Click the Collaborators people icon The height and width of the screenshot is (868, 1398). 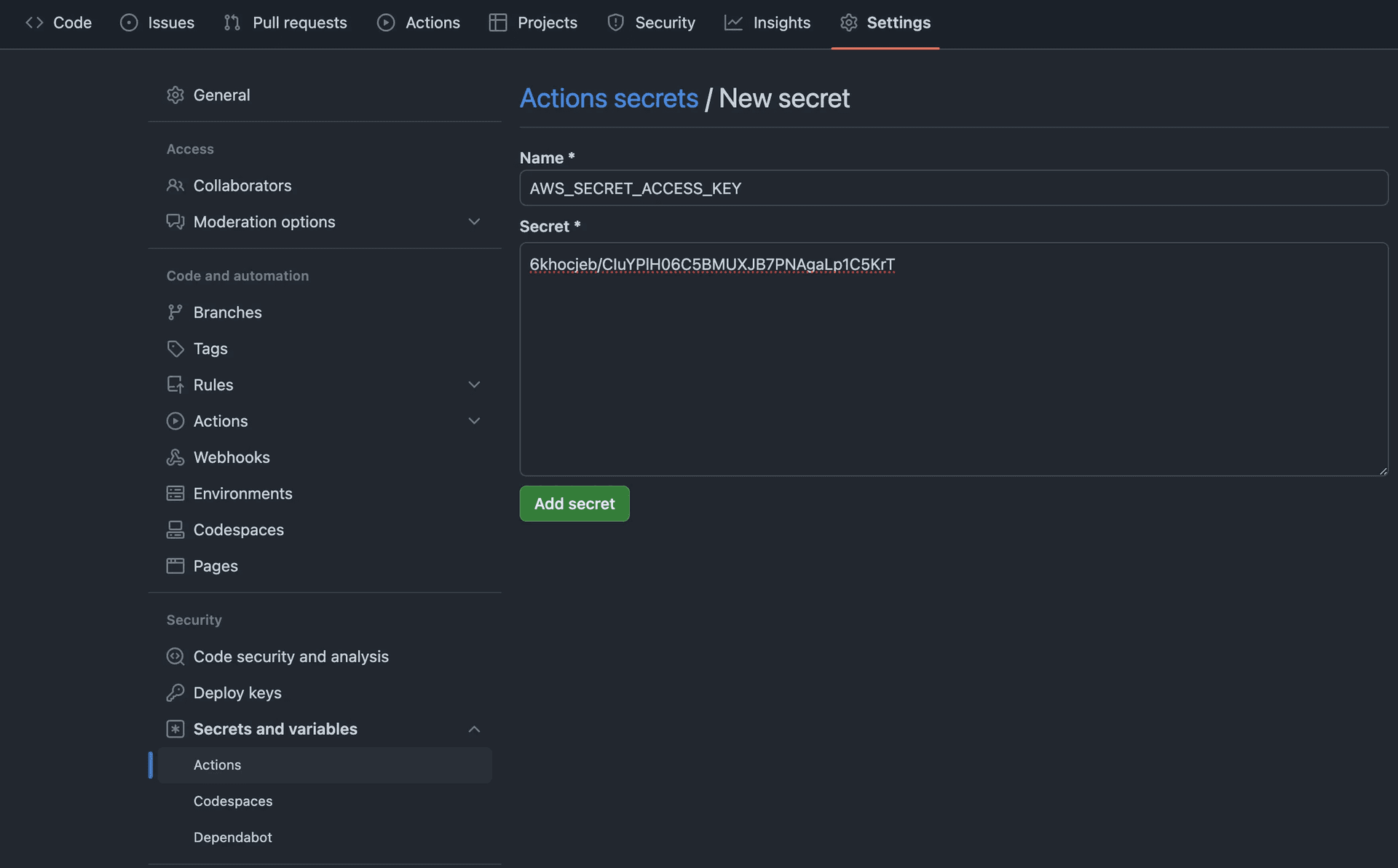[175, 186]
